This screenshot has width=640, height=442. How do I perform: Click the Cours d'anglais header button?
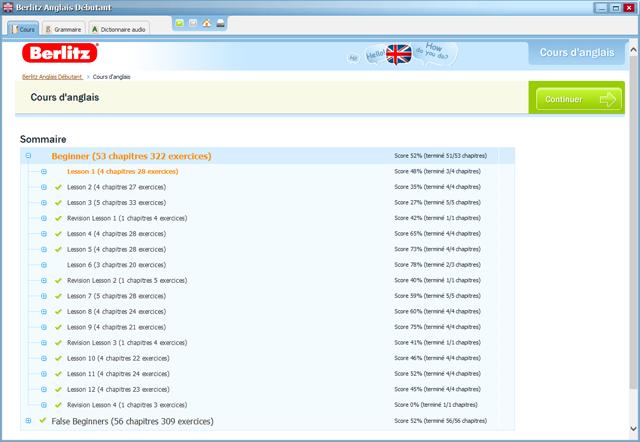(x=577, y=52)
